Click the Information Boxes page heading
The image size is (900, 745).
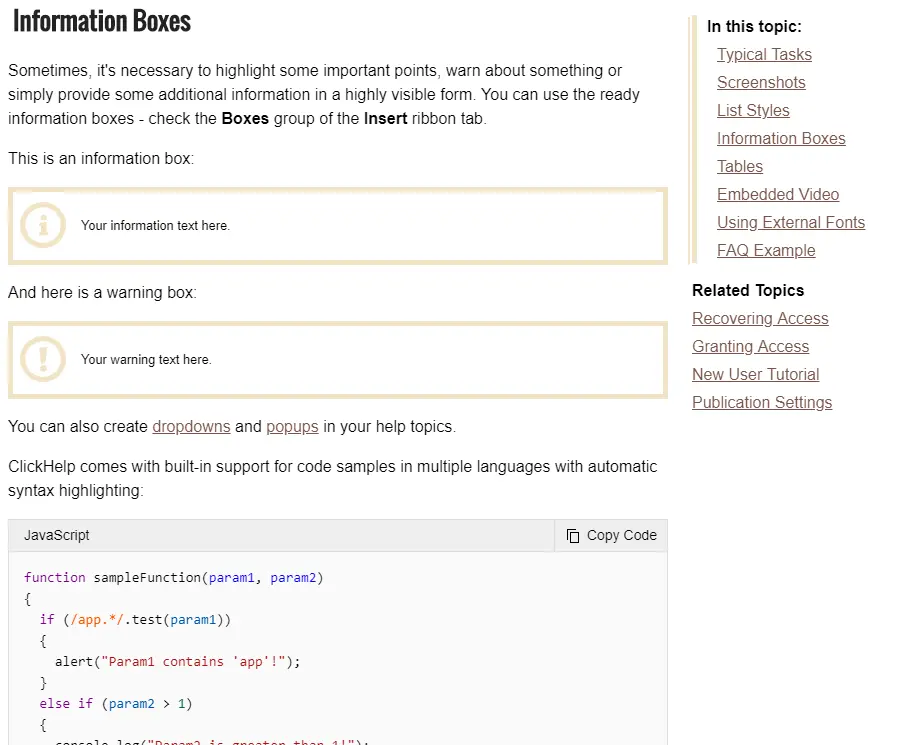(102, 21)
